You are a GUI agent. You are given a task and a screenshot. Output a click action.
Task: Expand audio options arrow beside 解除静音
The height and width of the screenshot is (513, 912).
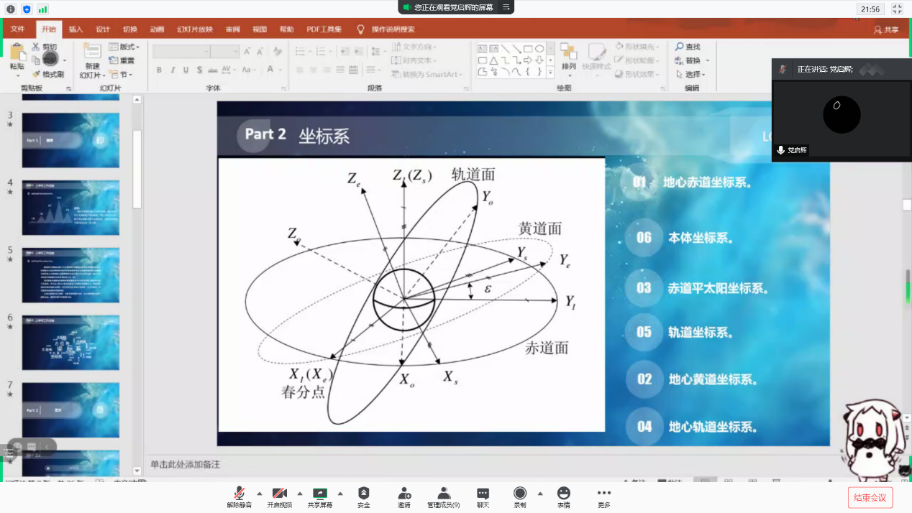click(x=259, y=493)
